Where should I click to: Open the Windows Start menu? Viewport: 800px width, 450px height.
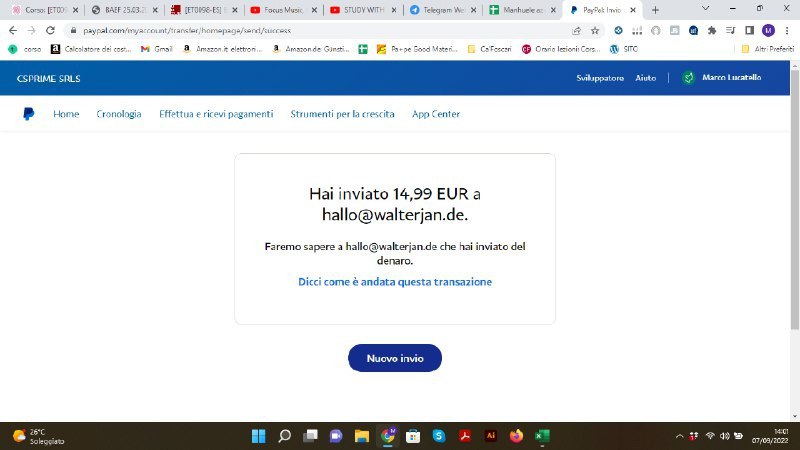(259, 436)
